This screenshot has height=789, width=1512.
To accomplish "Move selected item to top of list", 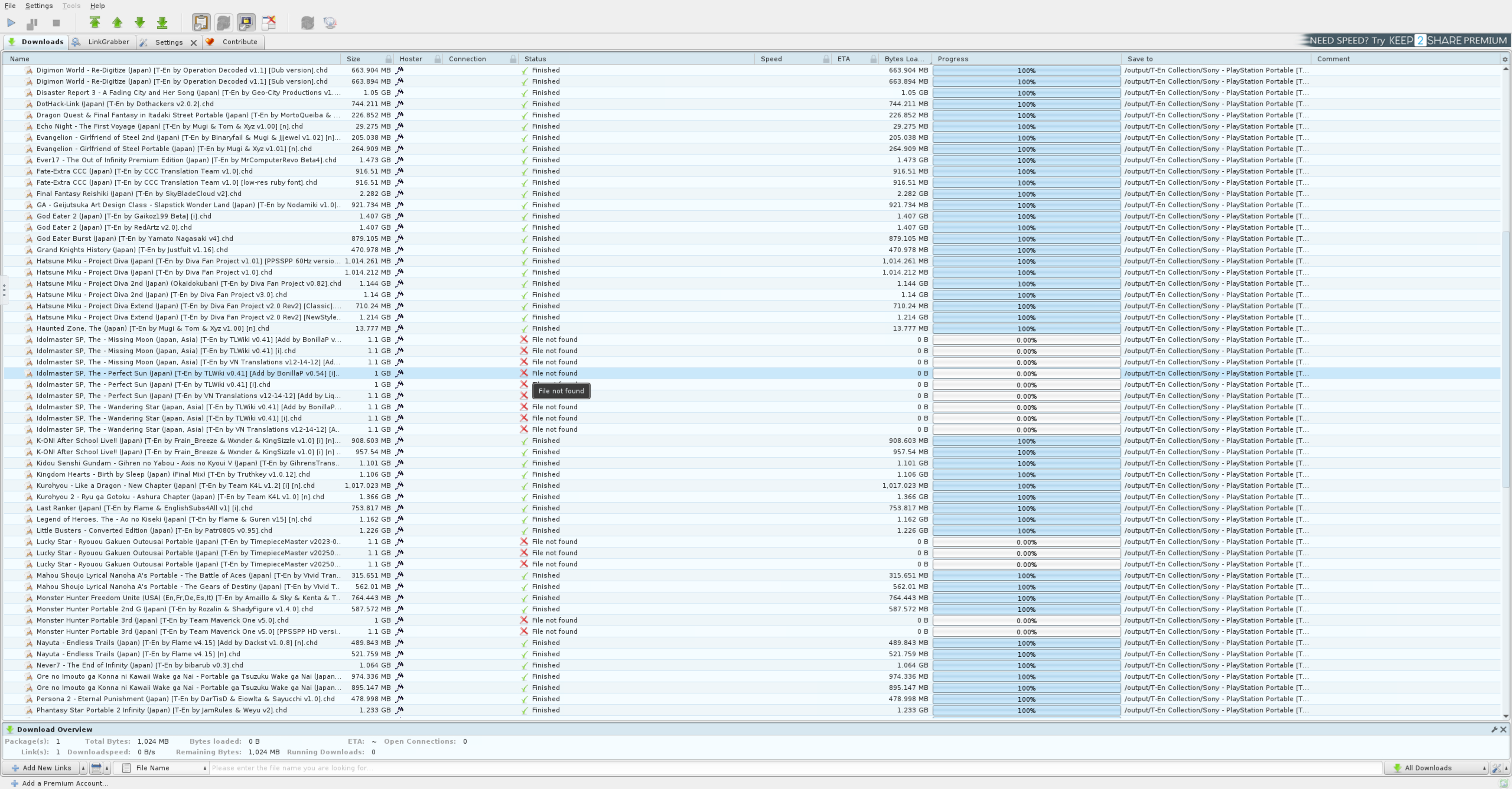I will point(94,23).
